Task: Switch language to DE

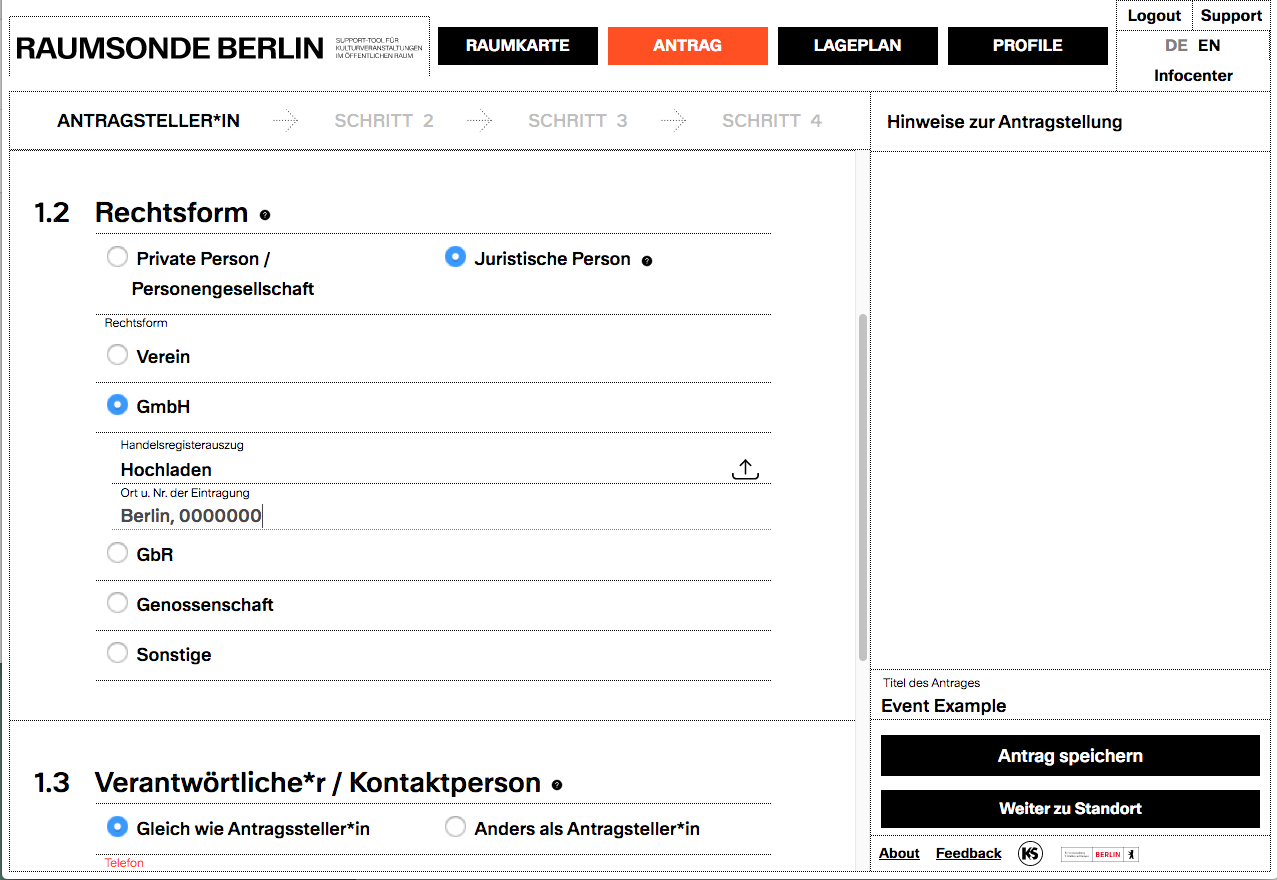Action: click(x=1176, y=46)
